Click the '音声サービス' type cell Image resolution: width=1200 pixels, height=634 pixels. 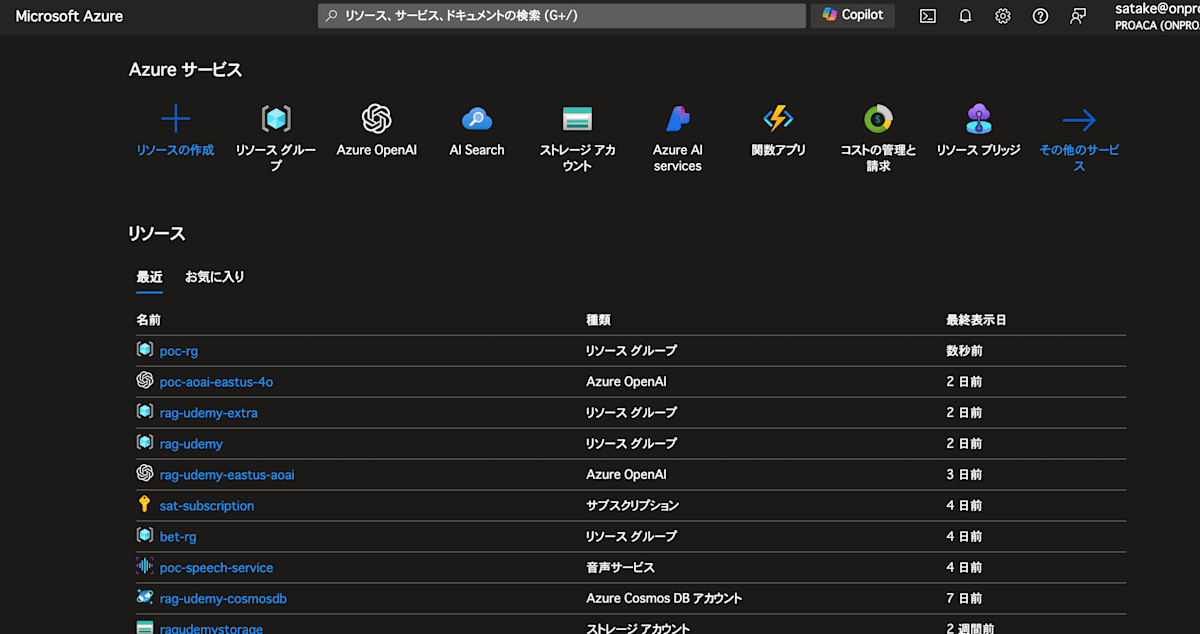point(620,568)
